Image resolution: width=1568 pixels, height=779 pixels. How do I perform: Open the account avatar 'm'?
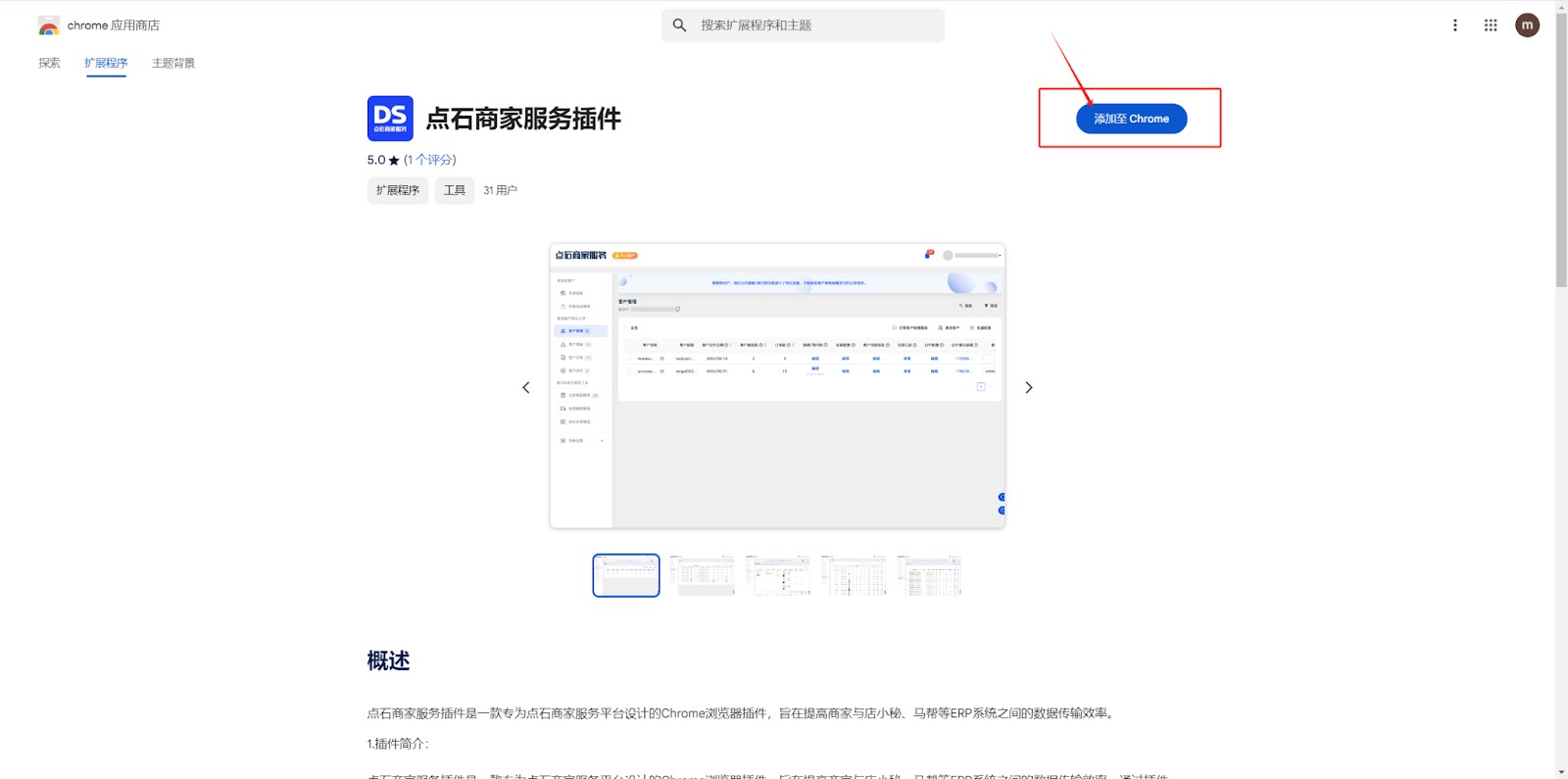click(1527, 25)
